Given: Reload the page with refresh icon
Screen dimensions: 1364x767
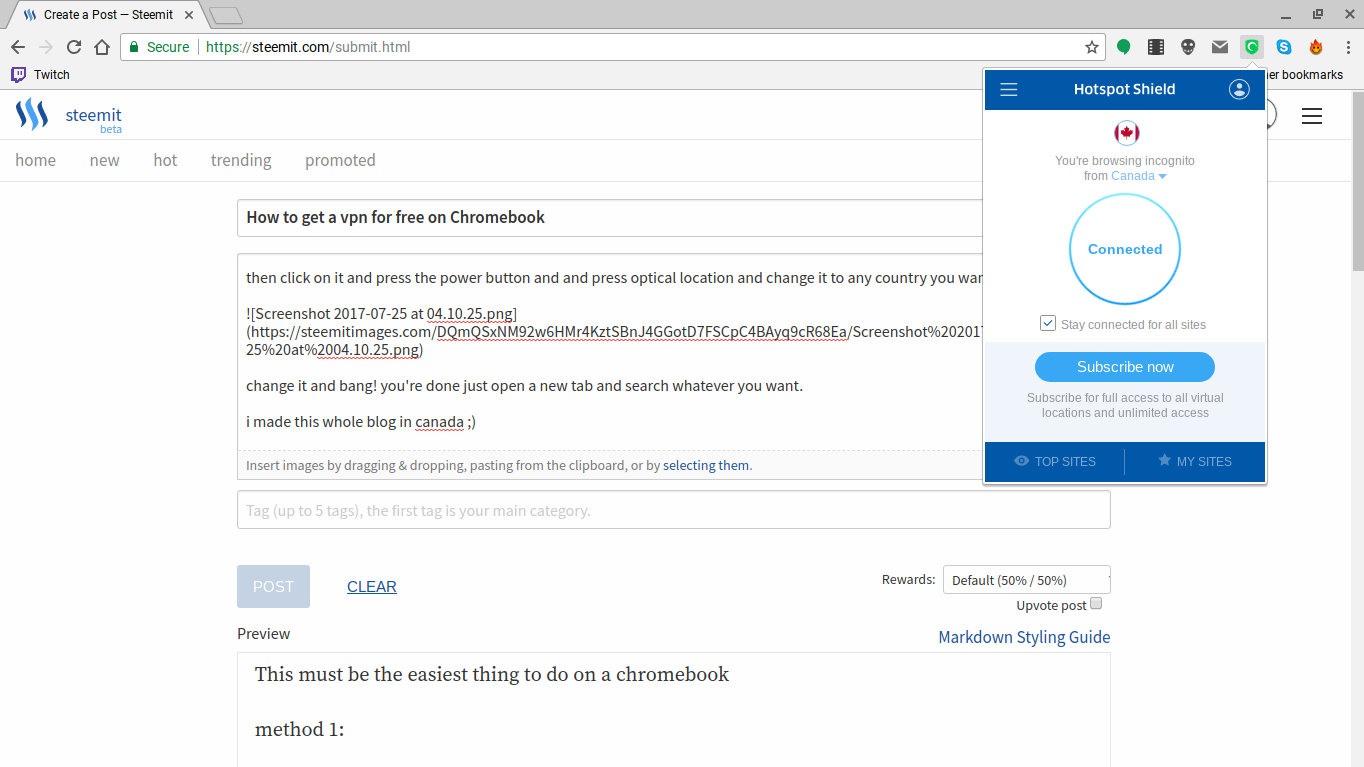Looking at the screenshot, I should pyautogui.click(x=74, y=47).
